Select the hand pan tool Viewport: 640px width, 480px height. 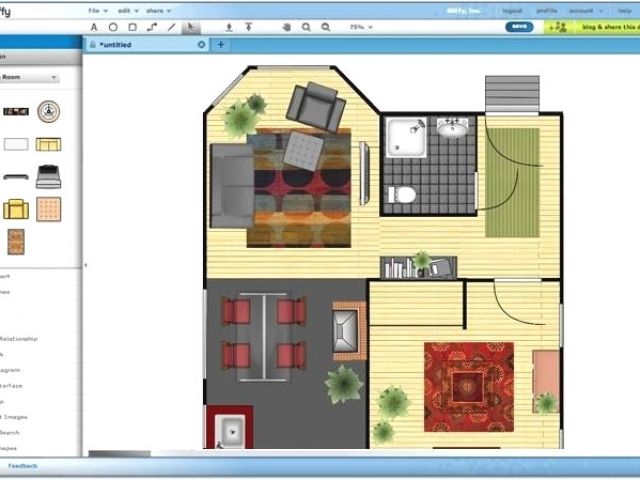287,27
